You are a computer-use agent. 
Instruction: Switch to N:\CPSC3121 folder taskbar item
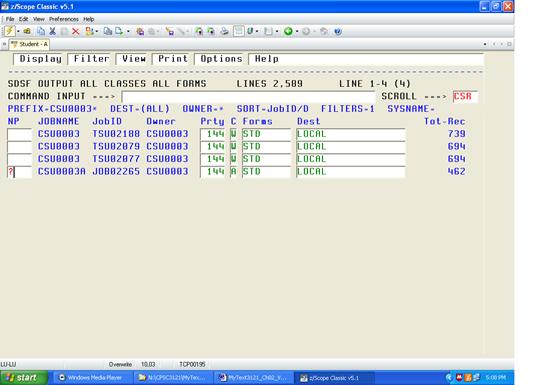point(173,378)
